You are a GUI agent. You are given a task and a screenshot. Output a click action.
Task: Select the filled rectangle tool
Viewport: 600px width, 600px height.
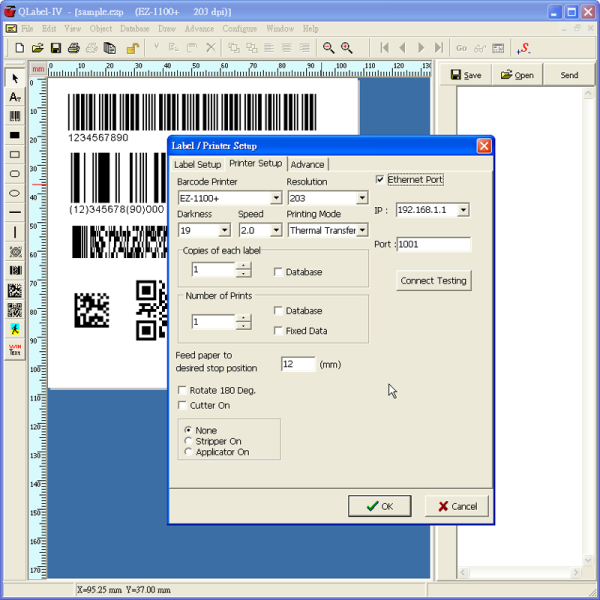point(15,135)
